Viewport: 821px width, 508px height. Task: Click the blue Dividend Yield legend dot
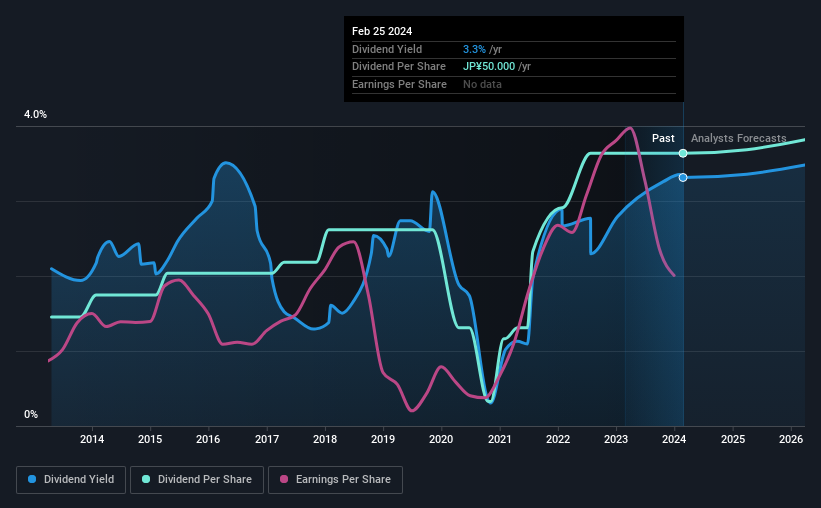point(32,479)
